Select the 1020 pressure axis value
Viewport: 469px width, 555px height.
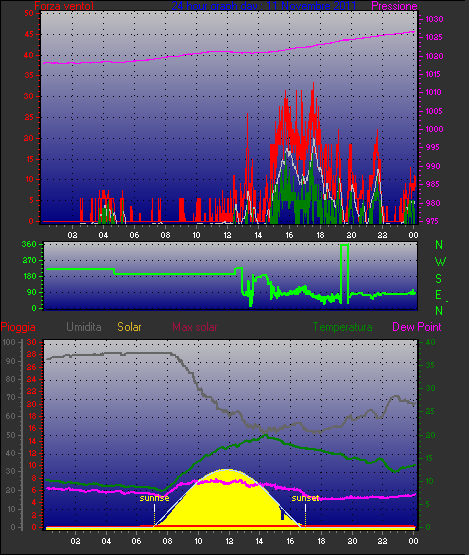point(434,56)
